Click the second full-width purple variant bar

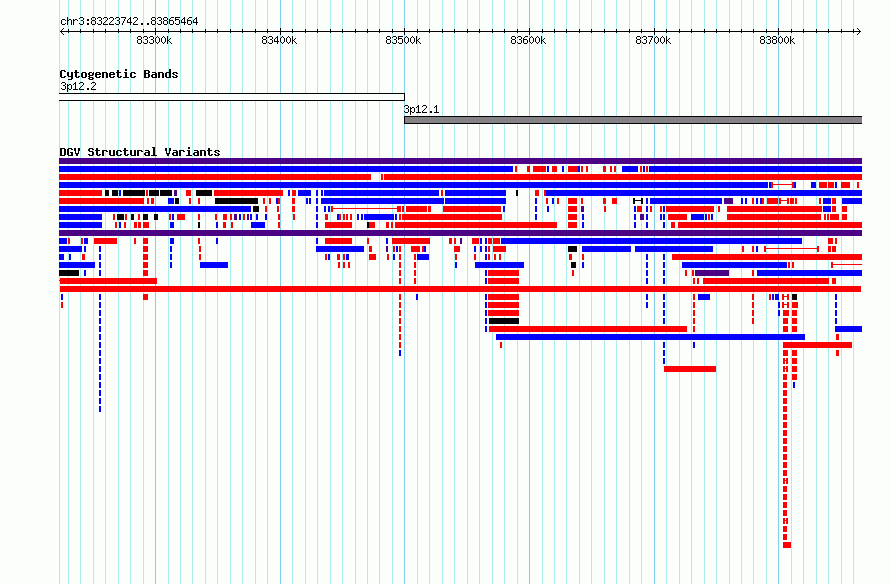460,233
